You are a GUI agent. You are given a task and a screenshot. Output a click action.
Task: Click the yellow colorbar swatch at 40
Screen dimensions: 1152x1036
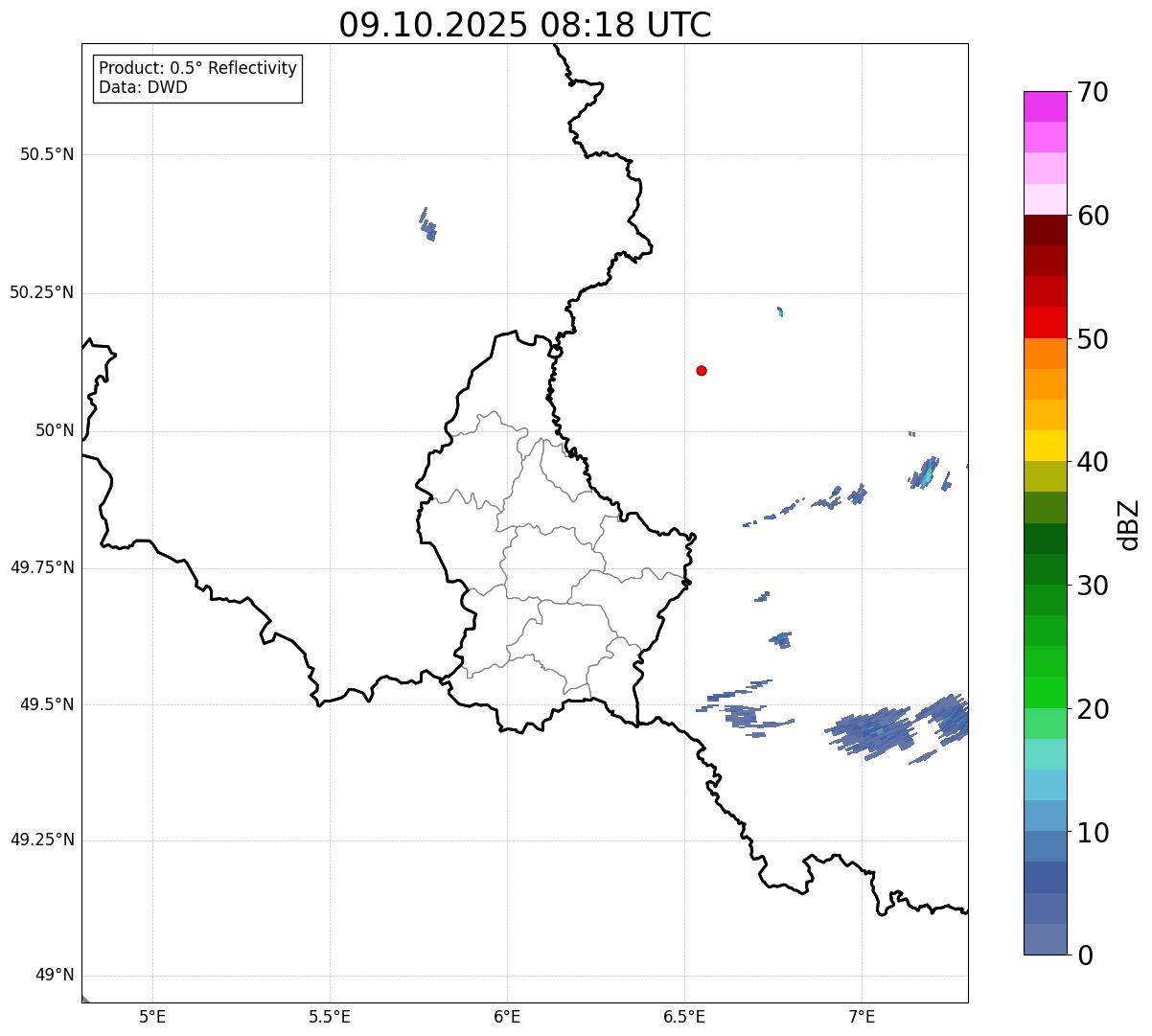click(x=1045, y=446)
